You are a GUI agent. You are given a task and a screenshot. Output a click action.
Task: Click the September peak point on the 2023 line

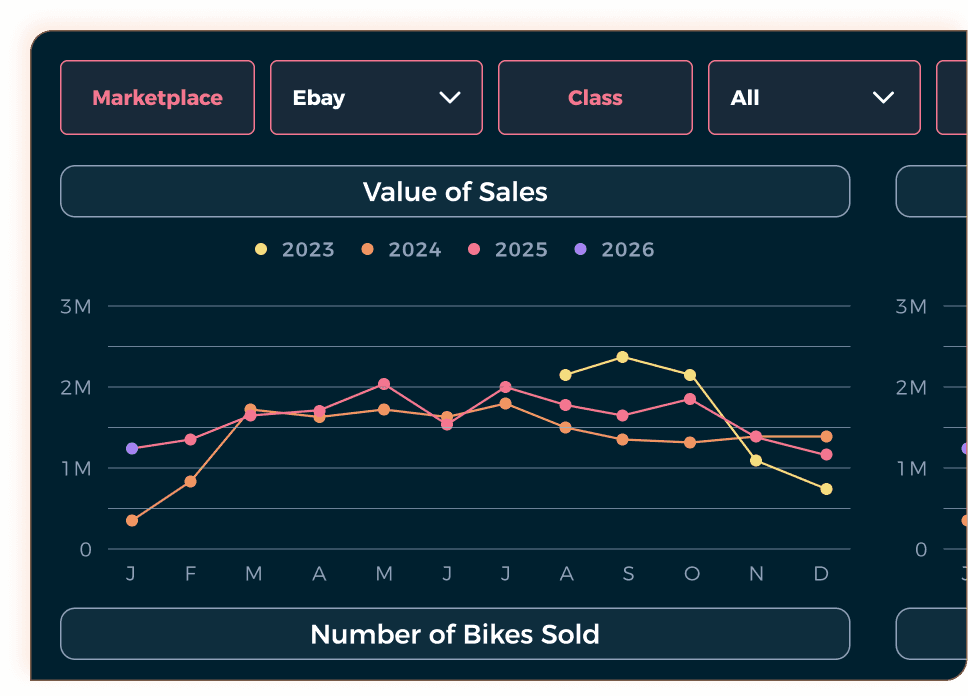623,356
